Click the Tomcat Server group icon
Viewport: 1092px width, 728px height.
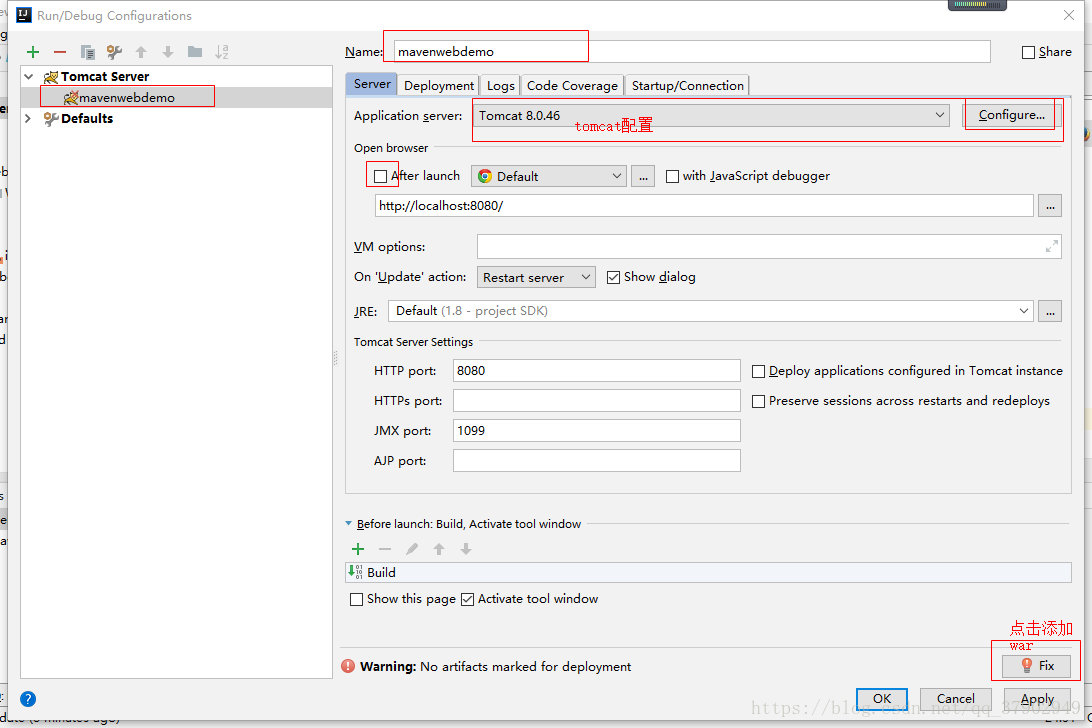(x=51, y=77)
